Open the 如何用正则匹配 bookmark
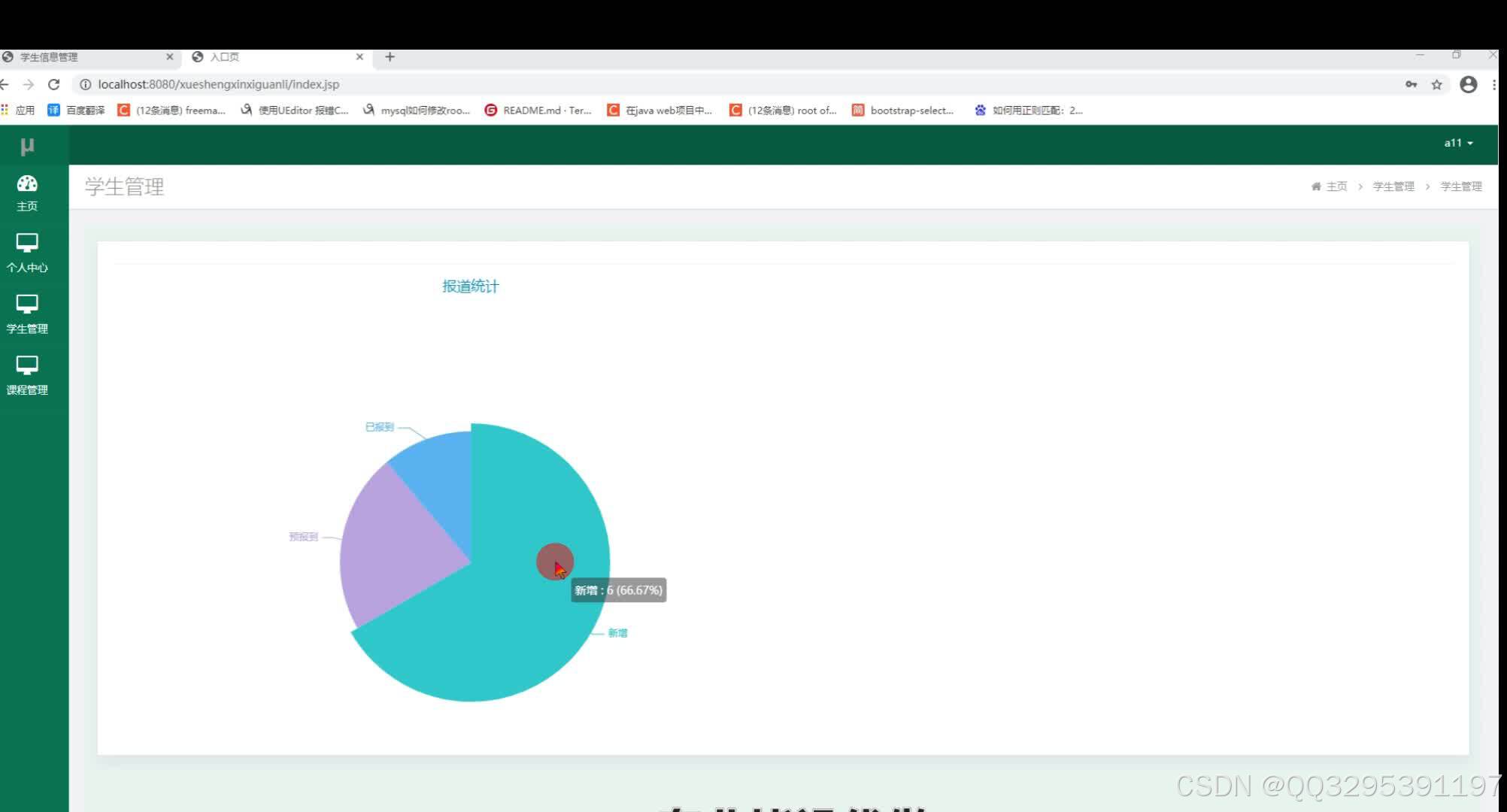Viewport: 1507px width, 812px height. click(x=1028, y=111)
